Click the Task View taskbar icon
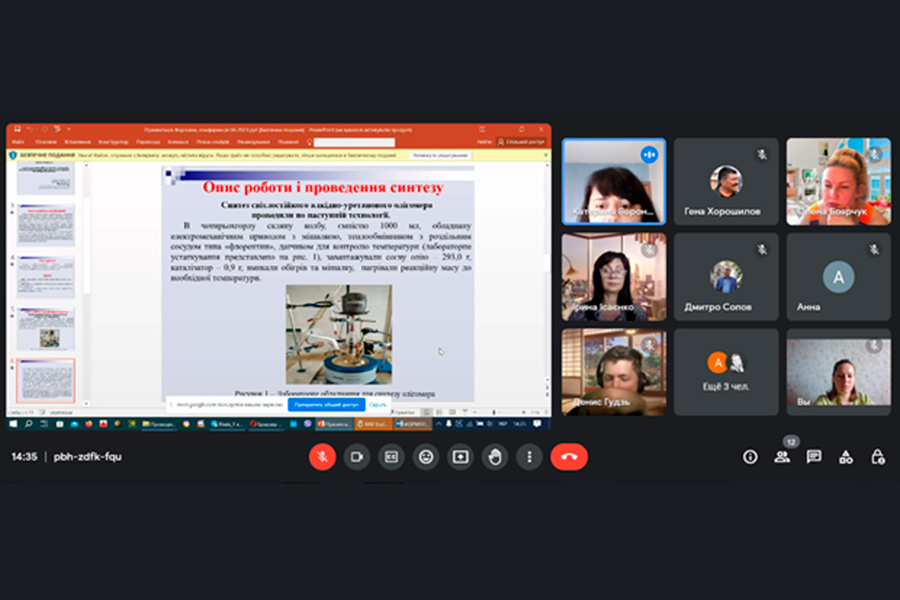This screenshot has width=900, height=600. click(44, 424)
